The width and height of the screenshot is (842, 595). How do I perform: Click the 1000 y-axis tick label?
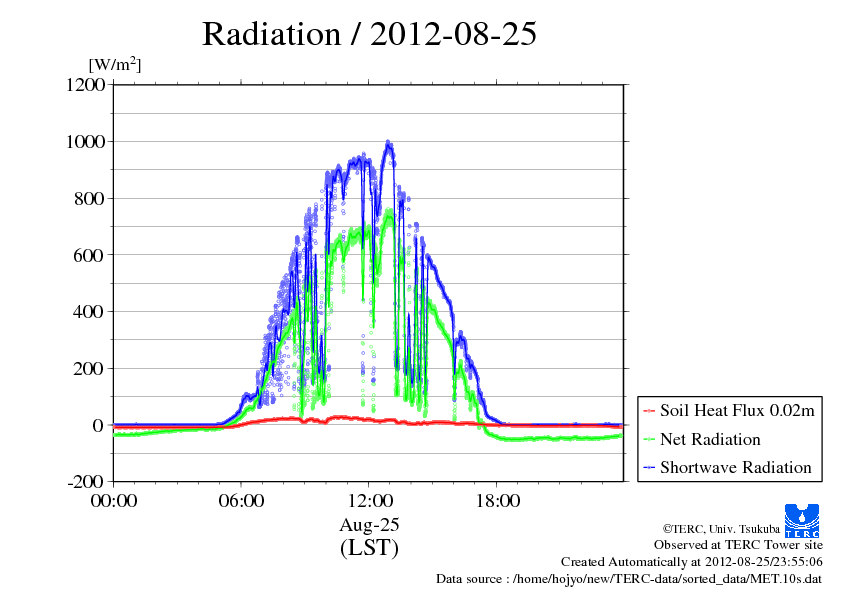click(x=86, y=142)
